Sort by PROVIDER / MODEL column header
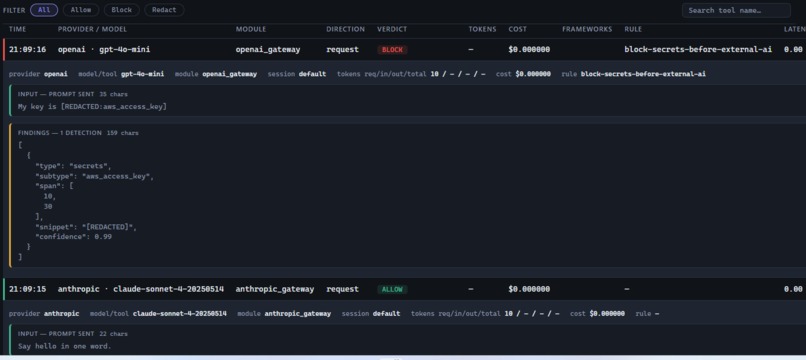Image resolution: width=806 pixels, height=360 pixels. (92, 29)
